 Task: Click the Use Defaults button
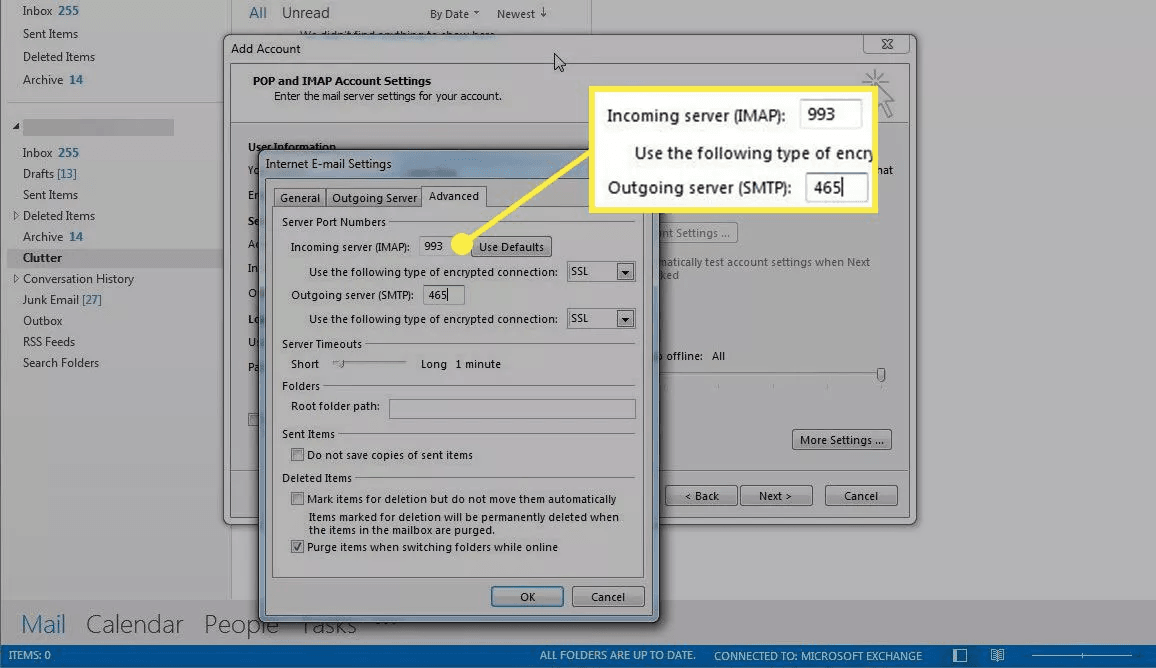tap(511, 247)
